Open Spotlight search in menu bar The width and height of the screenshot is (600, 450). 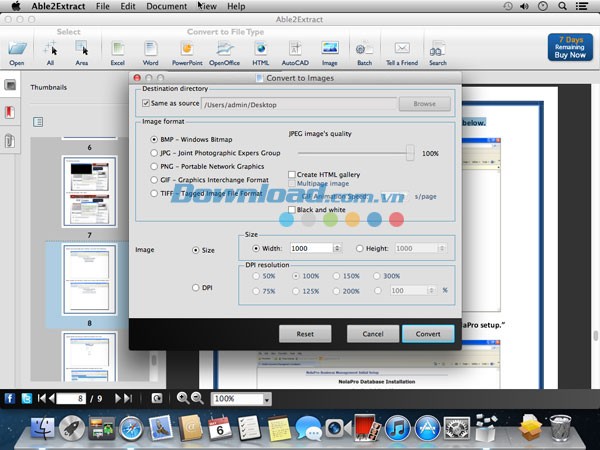point(562,6)
